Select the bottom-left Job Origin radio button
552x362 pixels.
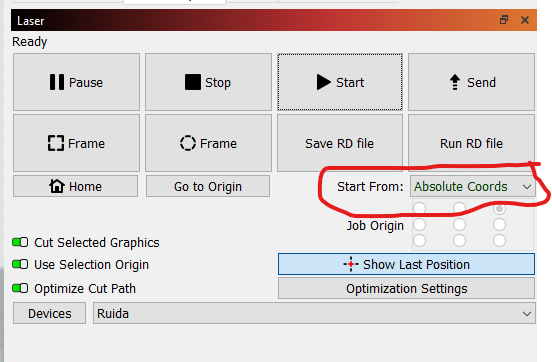click(419, 241)
